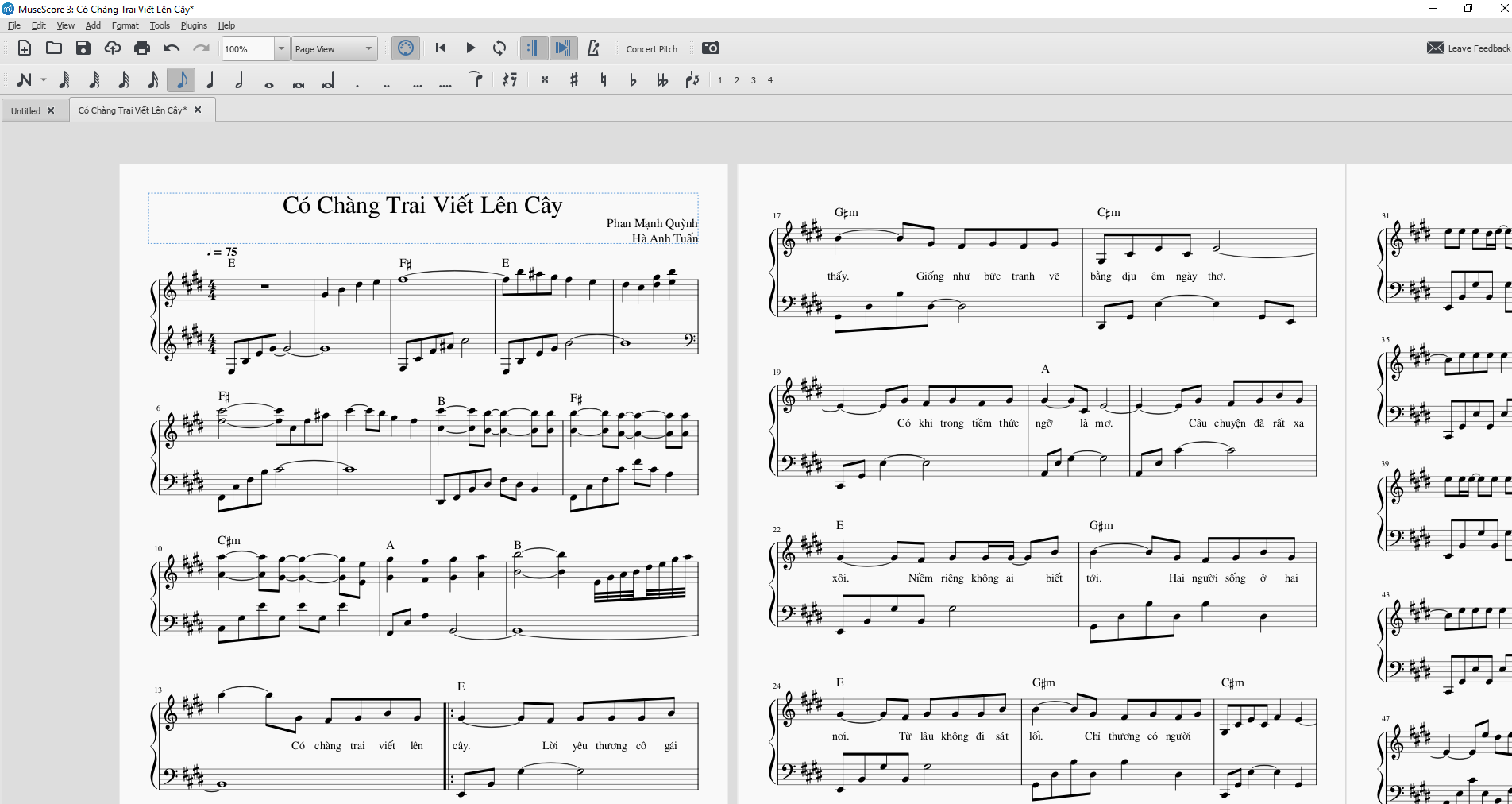Save the current score
1512x804 pixels.
tap(83, 48)
